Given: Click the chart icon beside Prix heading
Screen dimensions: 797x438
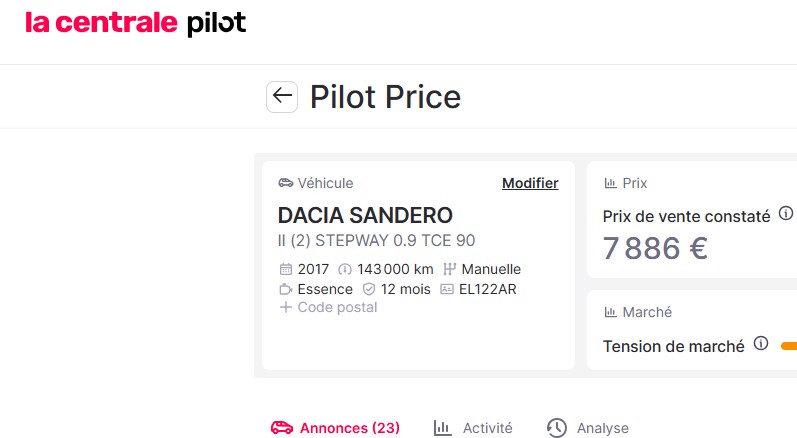Looking at the screenshot, I should (x=610, y=183).
